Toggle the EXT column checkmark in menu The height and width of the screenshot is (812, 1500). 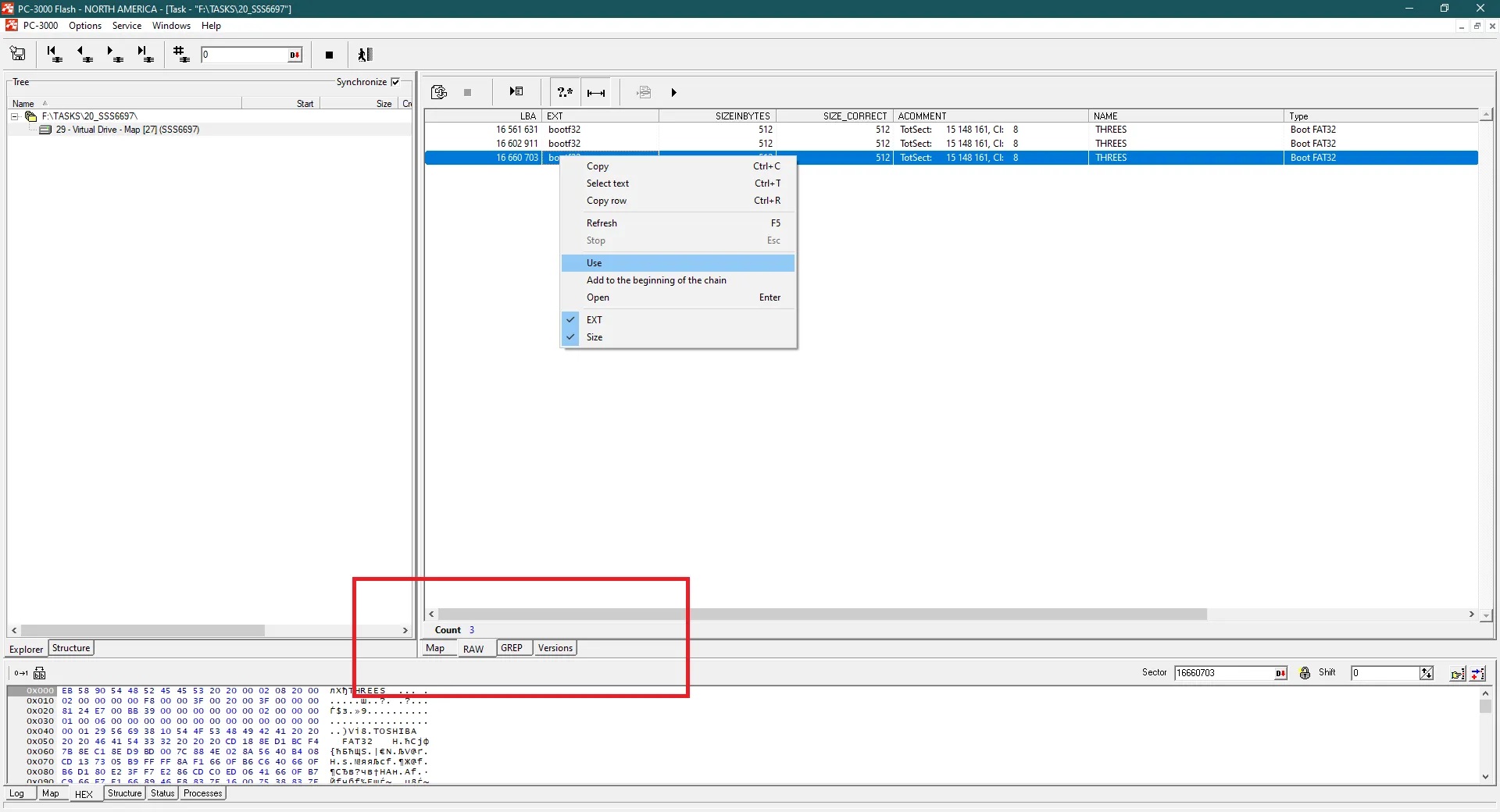point(570,319)
